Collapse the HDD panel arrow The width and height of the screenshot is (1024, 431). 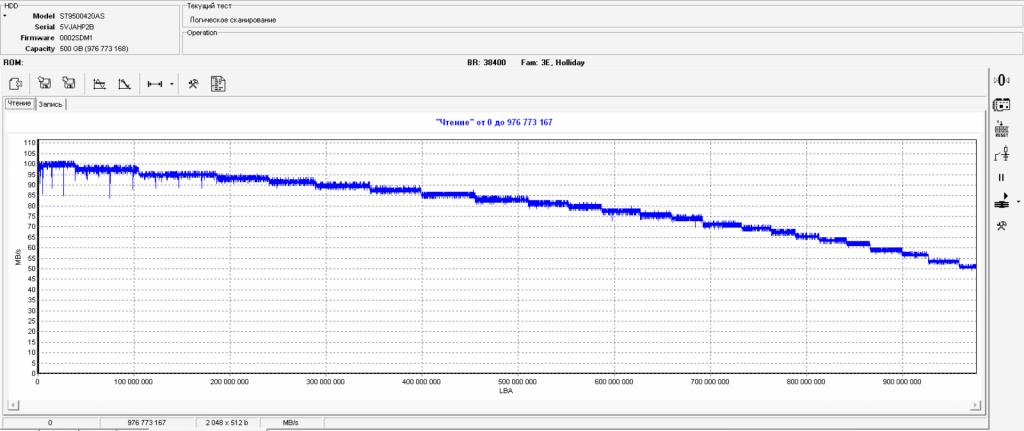pyautogui.click(x=4, y=17)
